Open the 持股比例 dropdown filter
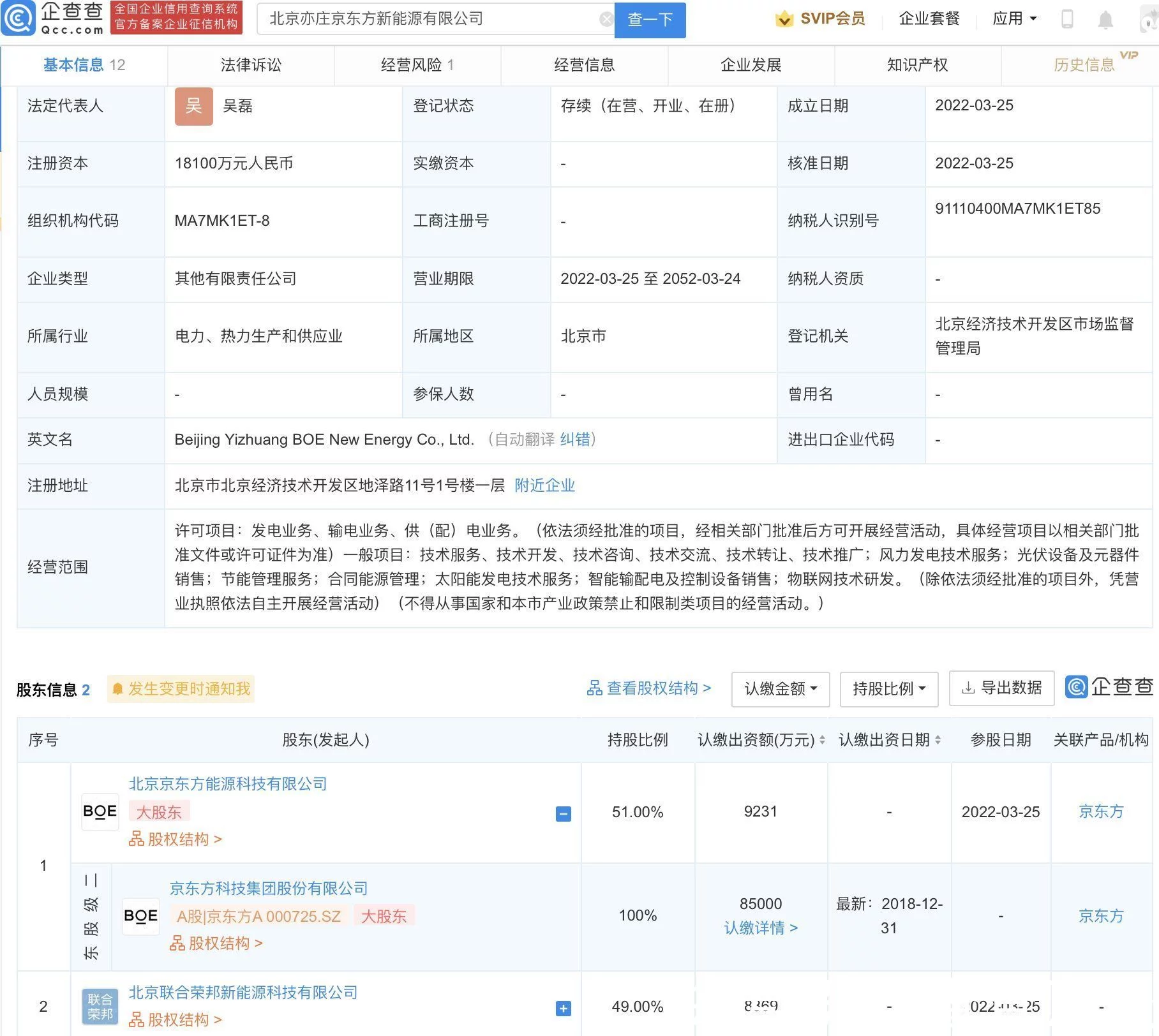 (x=889, y=689)
